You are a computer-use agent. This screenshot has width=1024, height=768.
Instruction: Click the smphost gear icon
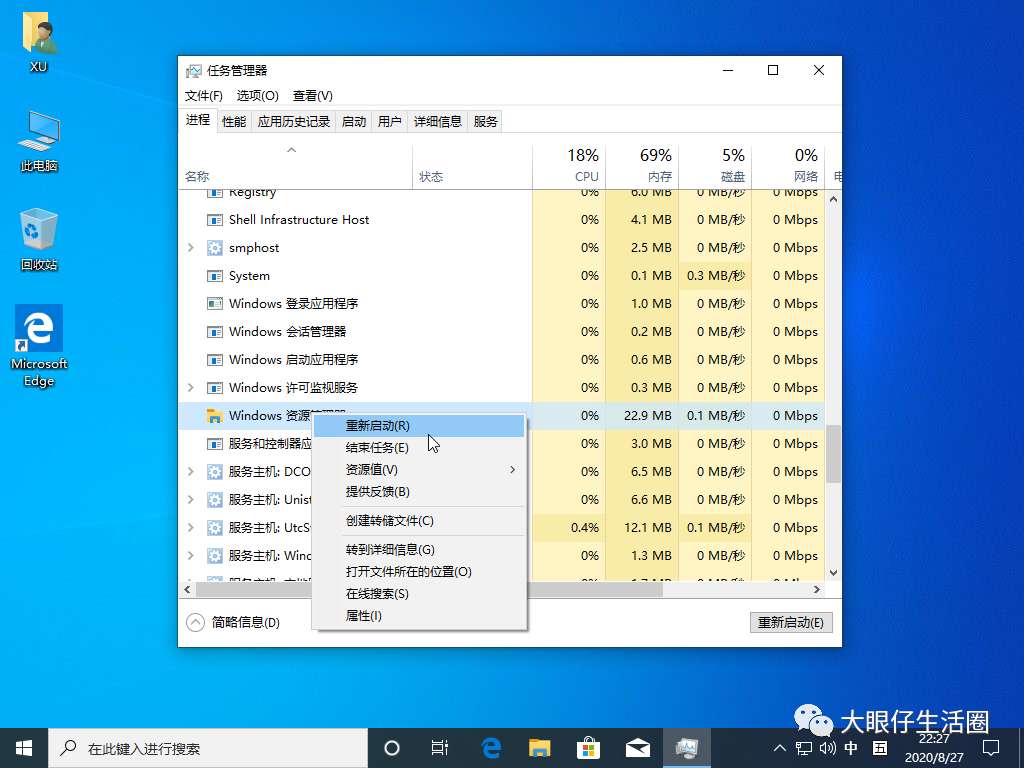[214, 247]
